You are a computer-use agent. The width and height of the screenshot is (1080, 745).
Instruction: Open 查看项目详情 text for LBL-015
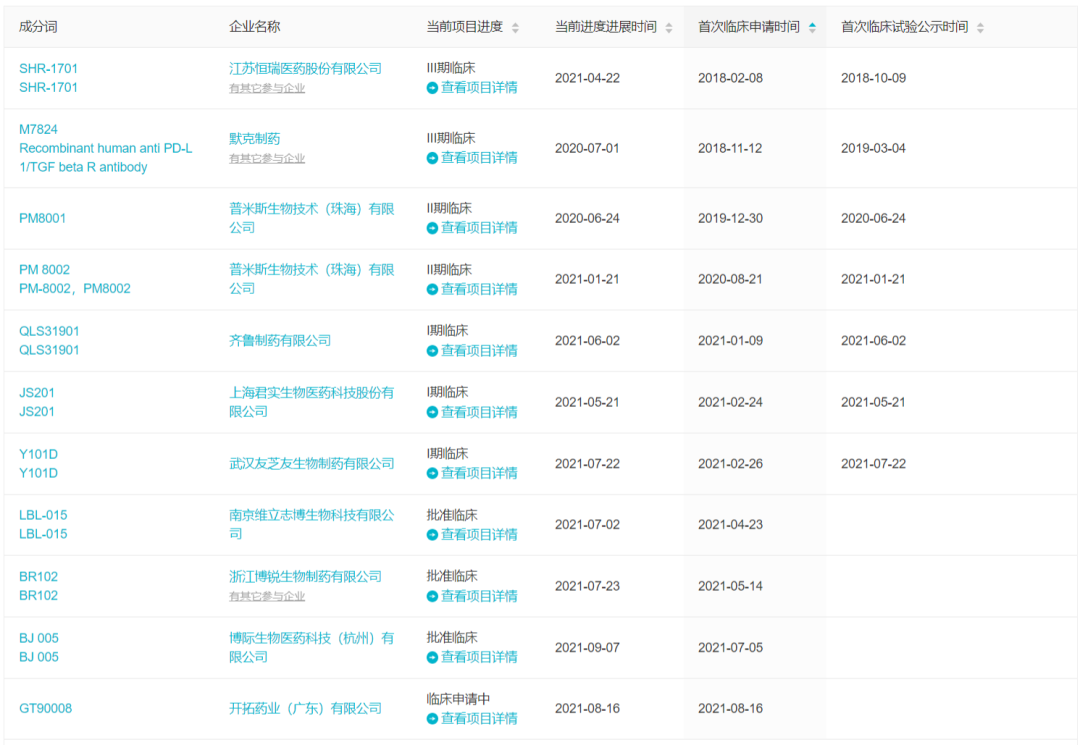(479, 534)
